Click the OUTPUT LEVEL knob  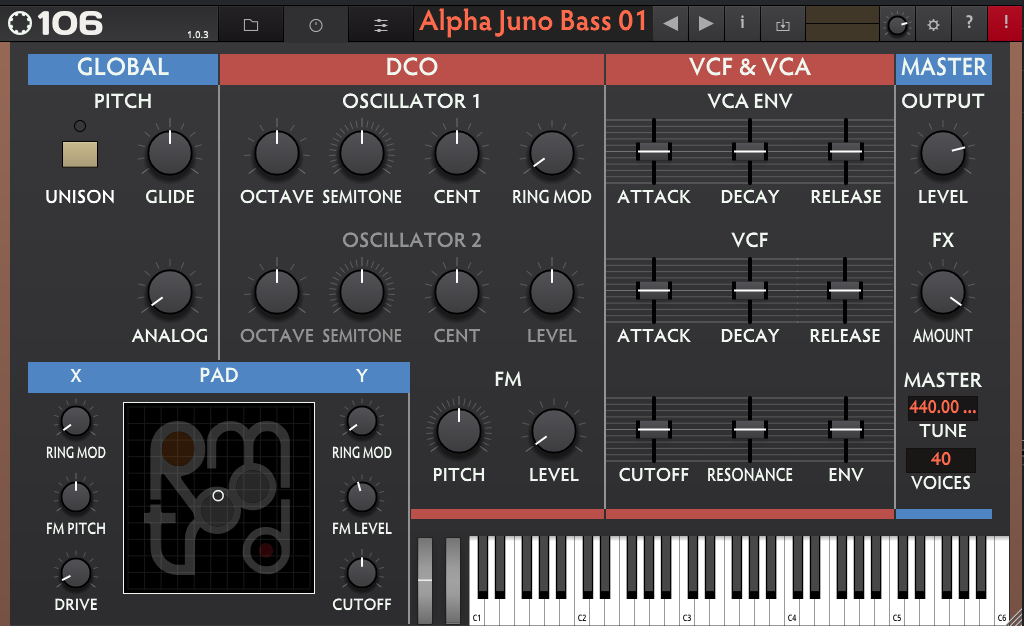[942, 153]
